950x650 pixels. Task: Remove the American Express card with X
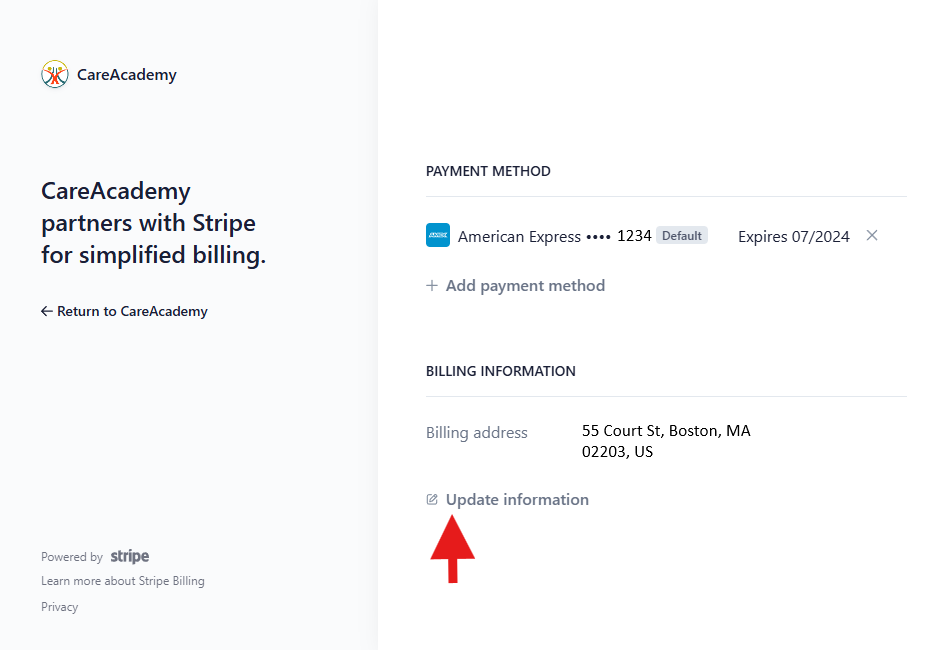pos(872,236)
